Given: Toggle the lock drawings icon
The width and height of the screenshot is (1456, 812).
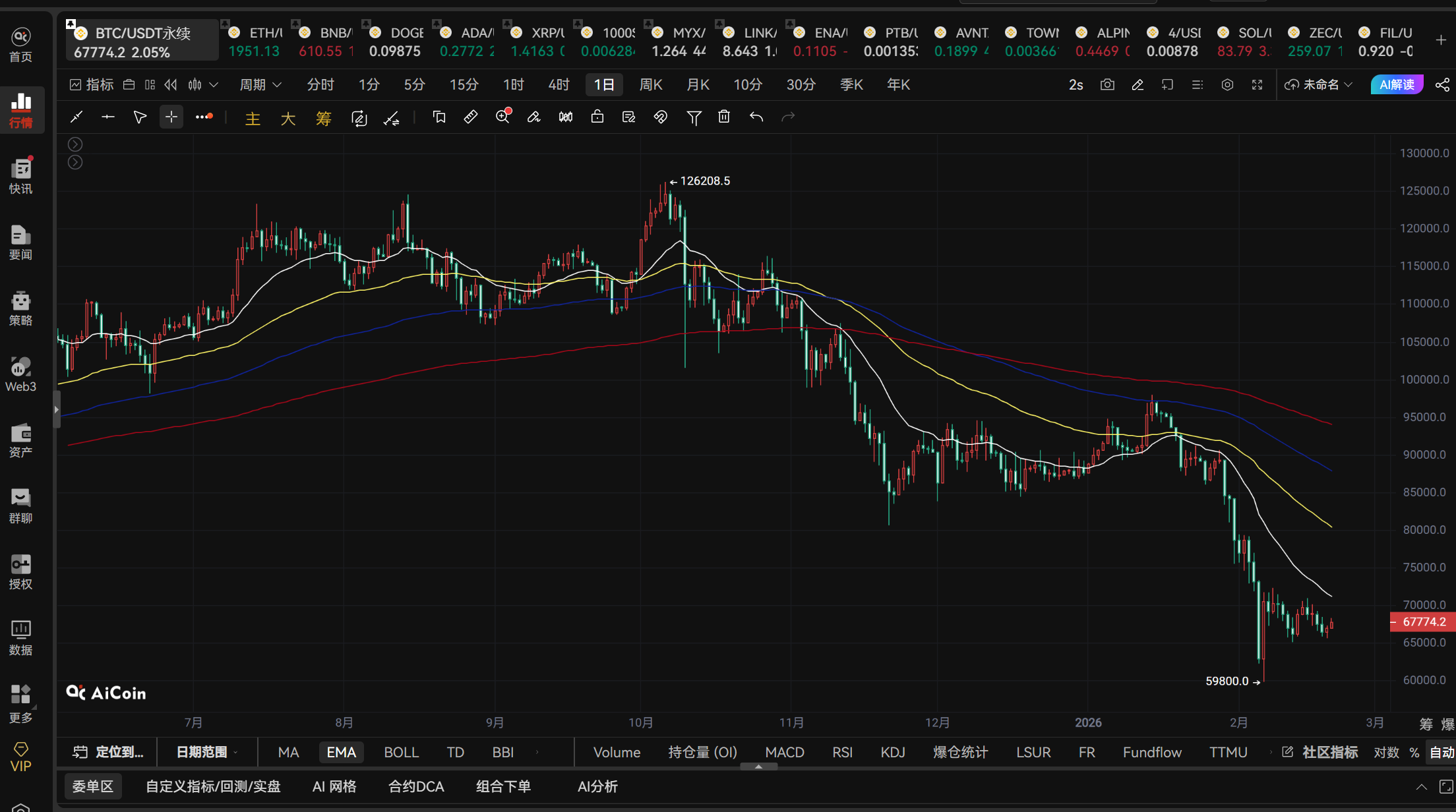Looking at the screenshot, I should click(x=597, y=117).
